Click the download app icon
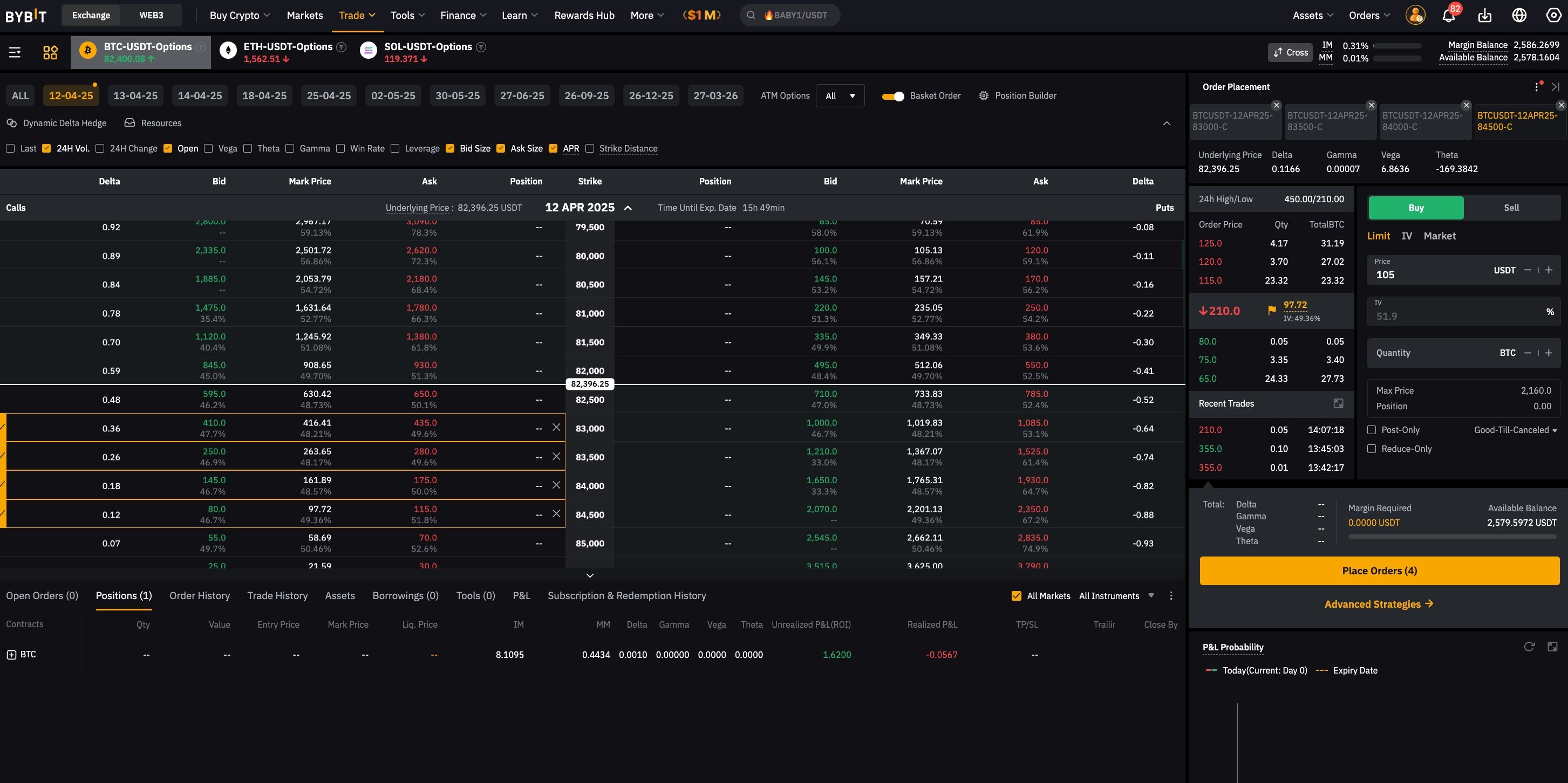 pyautogui.click(x=1484, y=16)
